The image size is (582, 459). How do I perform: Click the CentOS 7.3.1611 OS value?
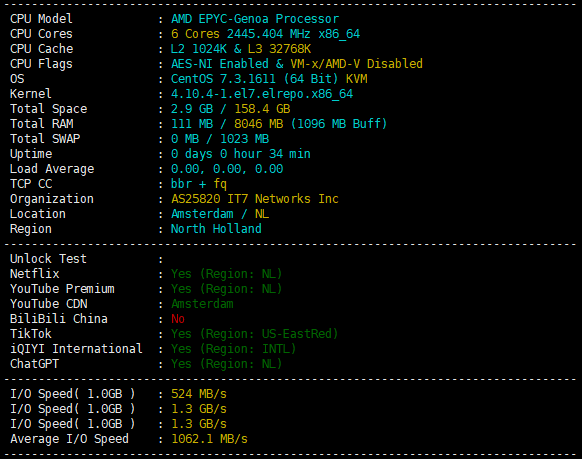coord(223,79)
